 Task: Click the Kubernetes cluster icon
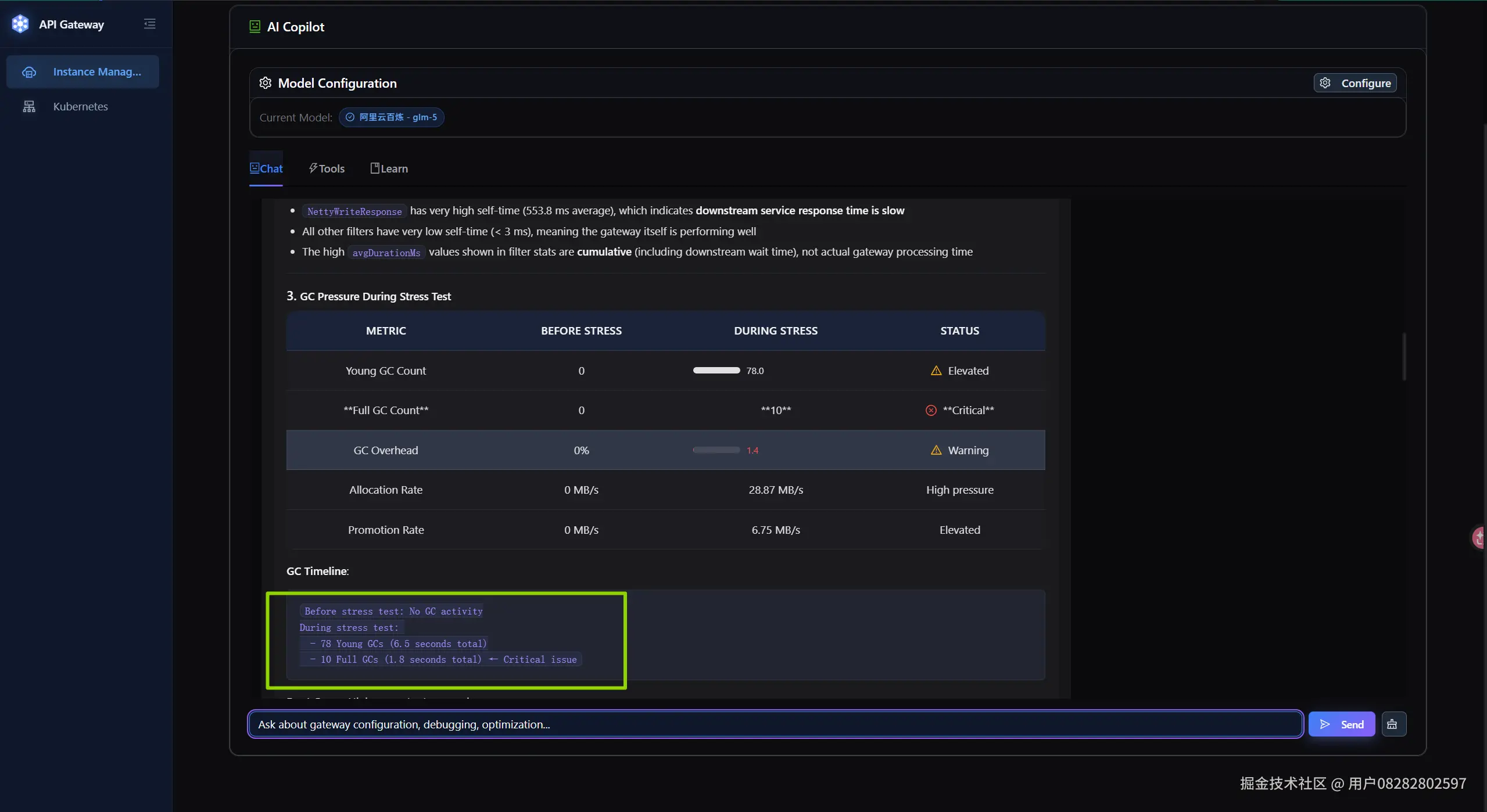29,106
